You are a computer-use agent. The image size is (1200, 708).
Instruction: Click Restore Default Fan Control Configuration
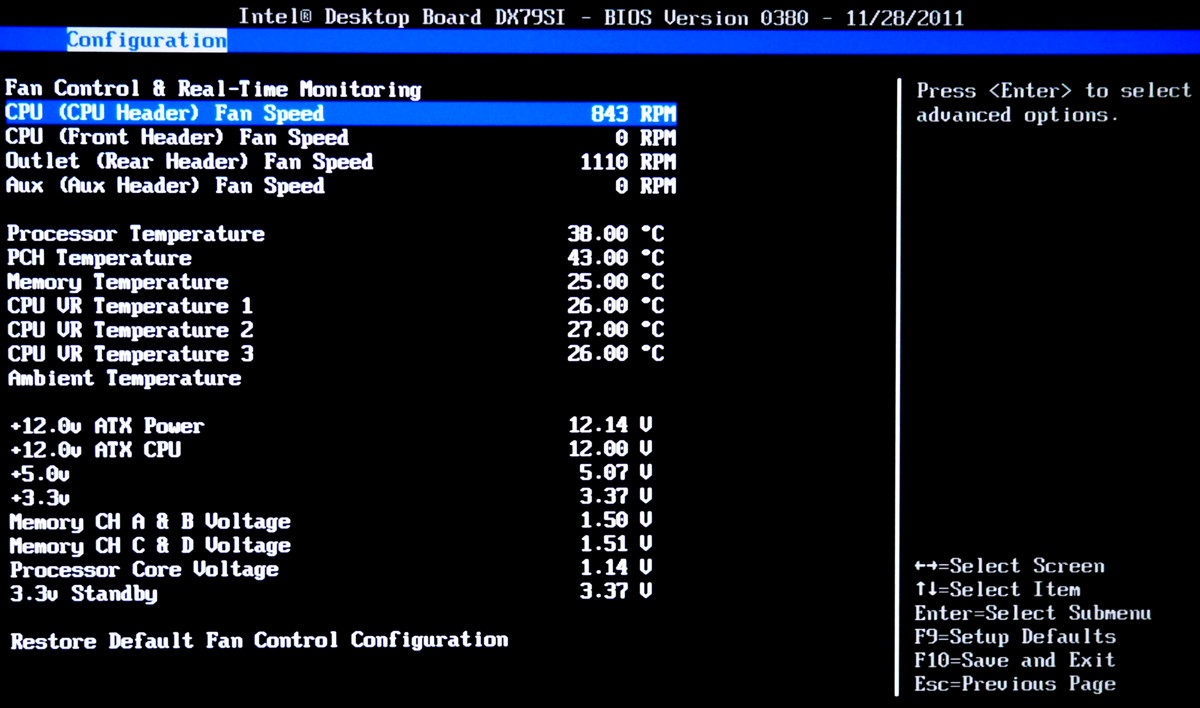click(259, 640)
